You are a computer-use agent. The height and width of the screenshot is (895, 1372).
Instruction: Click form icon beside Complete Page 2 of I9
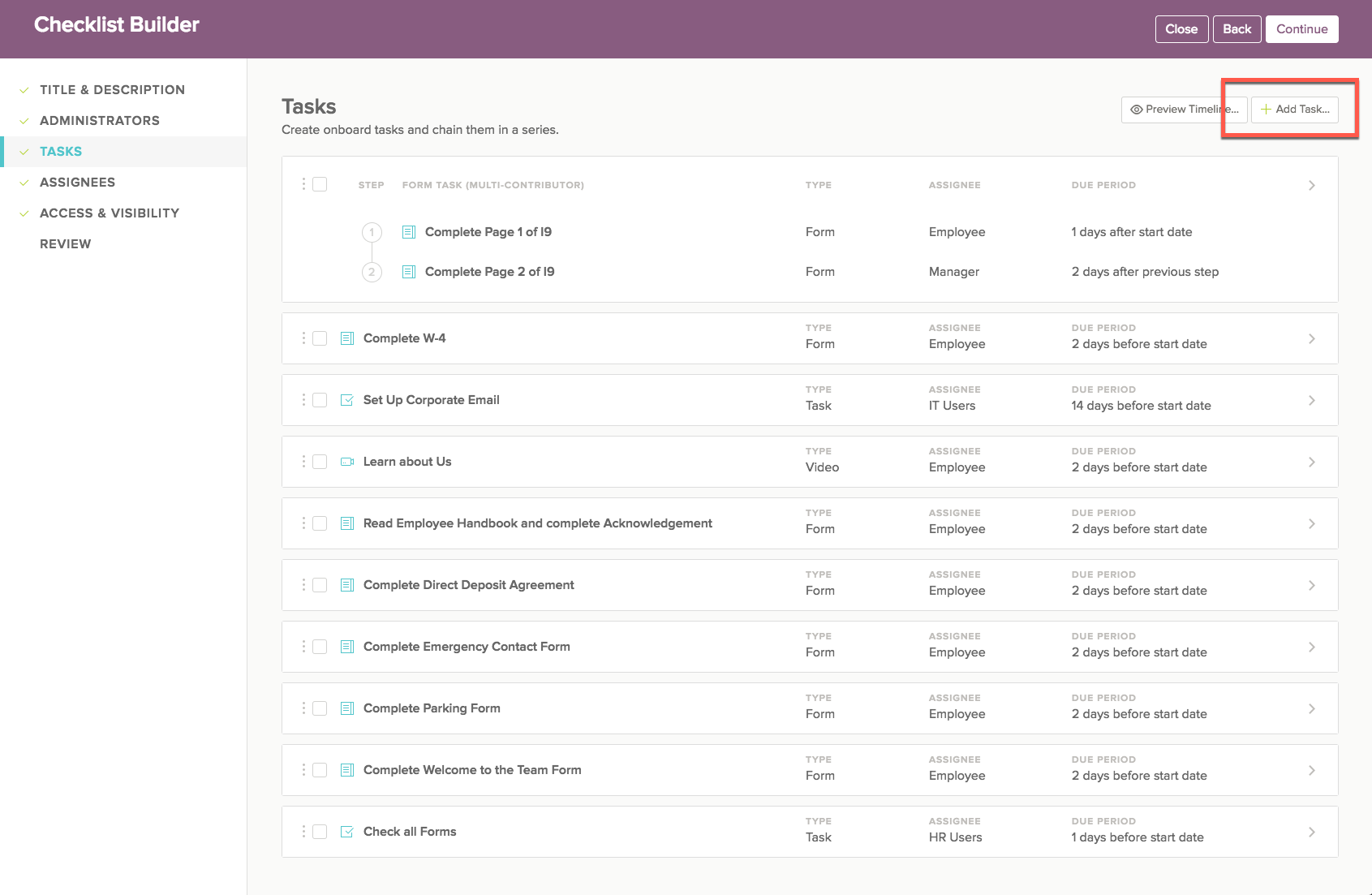coord(409,272)
